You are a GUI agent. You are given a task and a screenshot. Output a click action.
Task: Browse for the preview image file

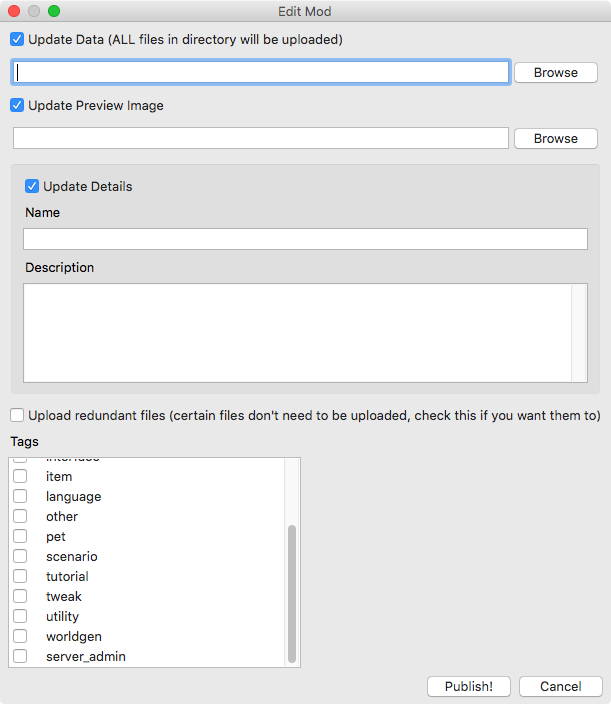pos(556,138)
